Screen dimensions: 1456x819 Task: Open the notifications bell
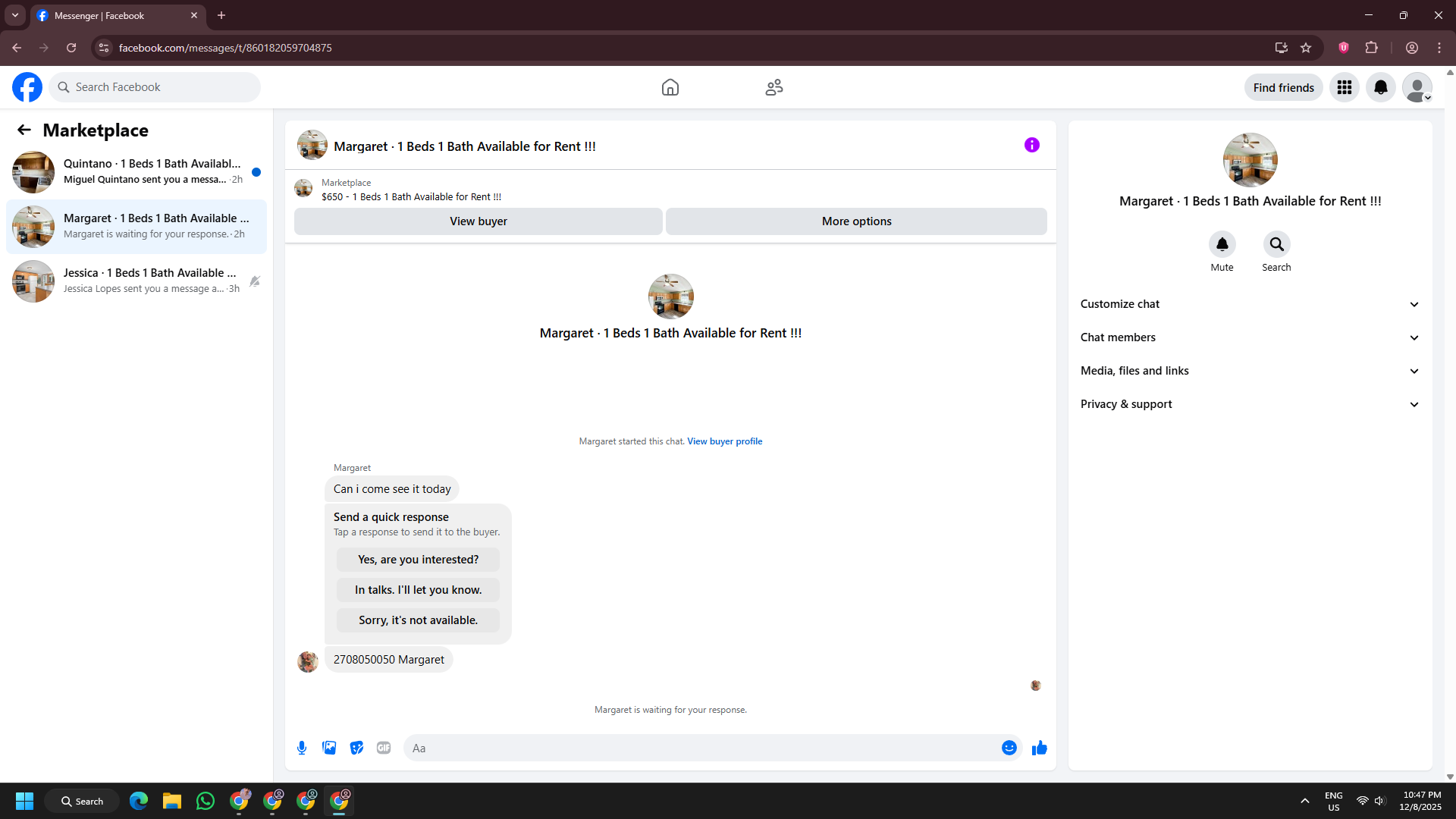click(1381, 87)
